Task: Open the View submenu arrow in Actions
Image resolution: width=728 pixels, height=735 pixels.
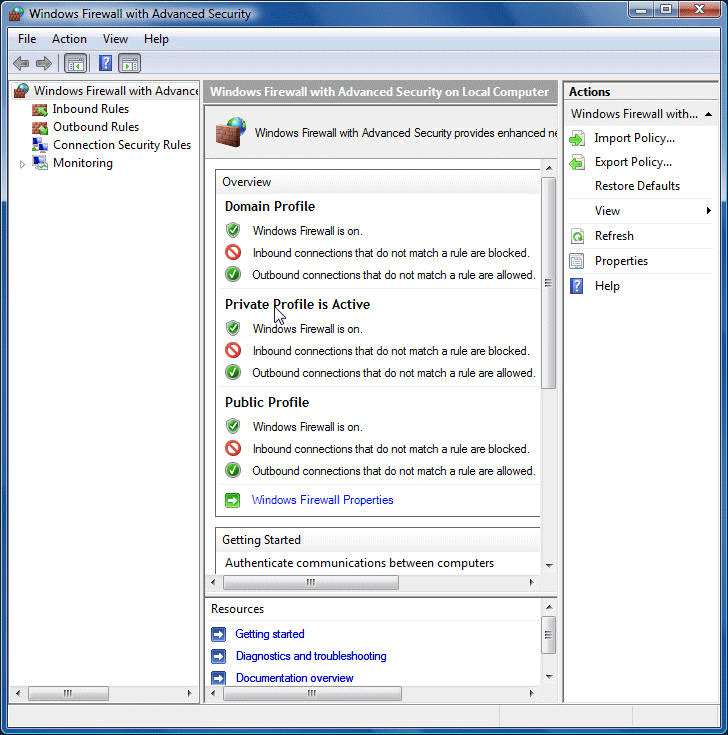Action: click(x=709, y=211)
